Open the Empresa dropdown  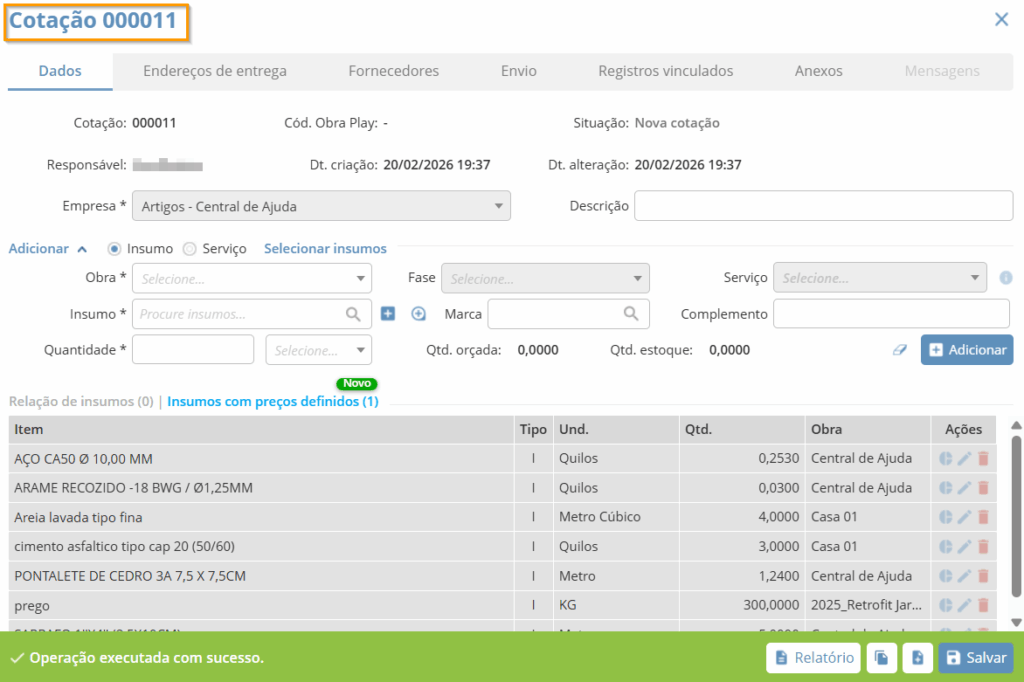pyautogui.click(x=320, y=206)
